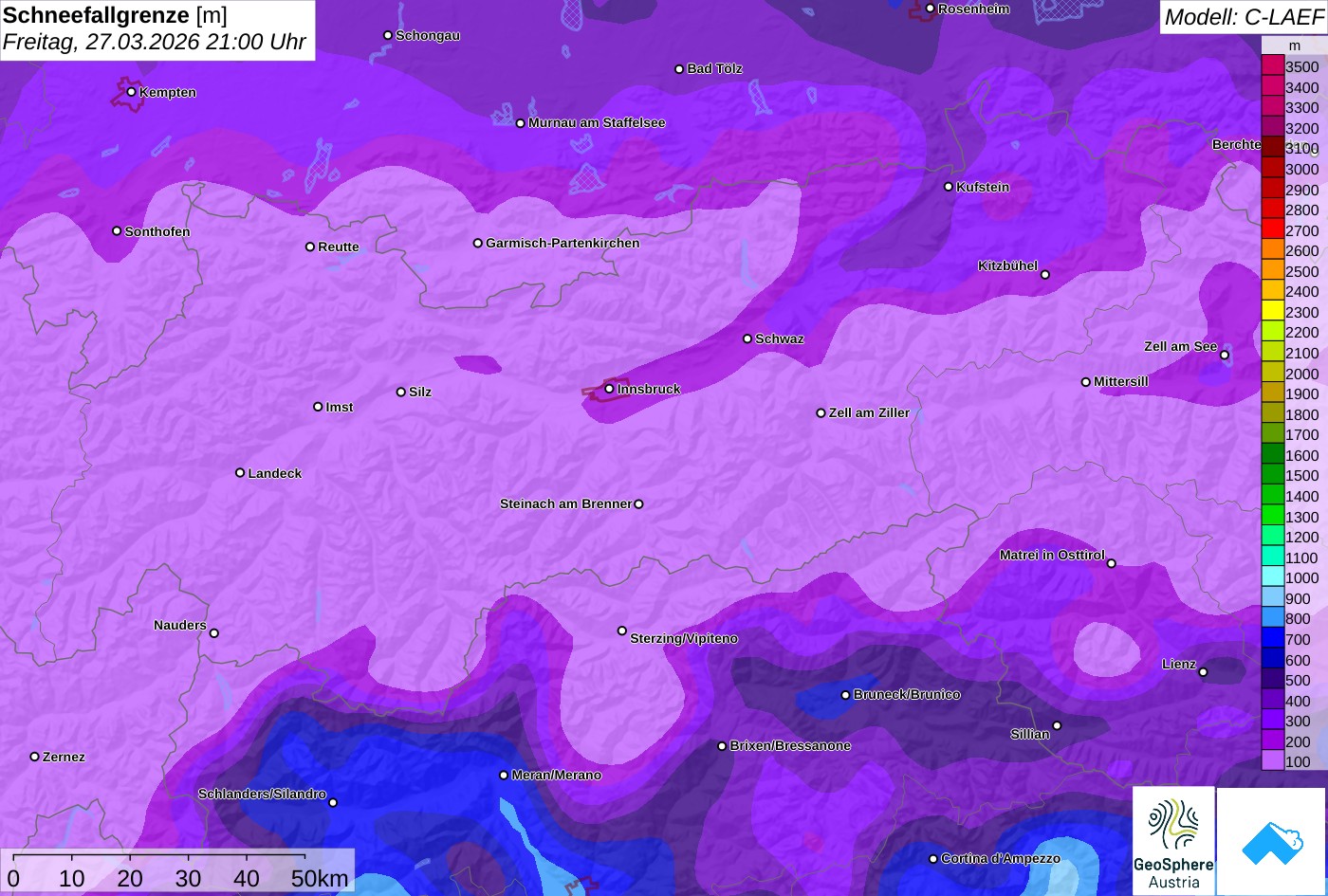Select the 'Brixen/Bressanone' town label
Viewport: 1328px width, 896px height.
click(790, 746)
